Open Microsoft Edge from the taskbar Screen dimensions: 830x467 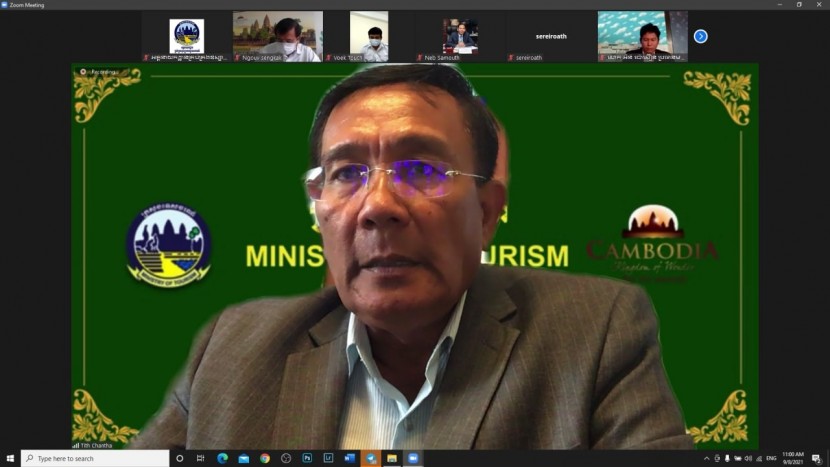(x=223, y=458)
